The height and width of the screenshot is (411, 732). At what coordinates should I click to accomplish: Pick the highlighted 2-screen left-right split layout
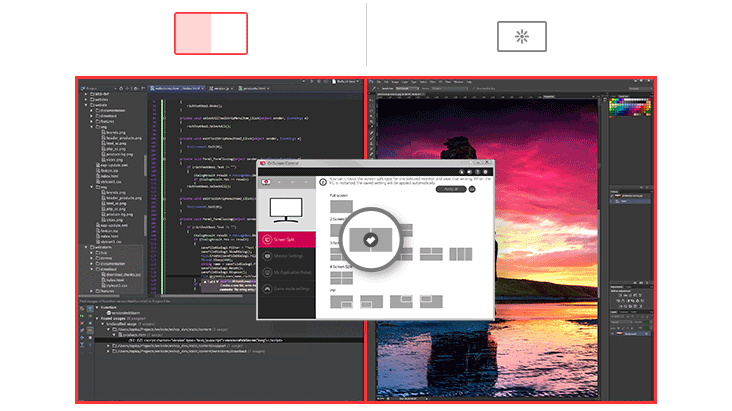point(370,241)
